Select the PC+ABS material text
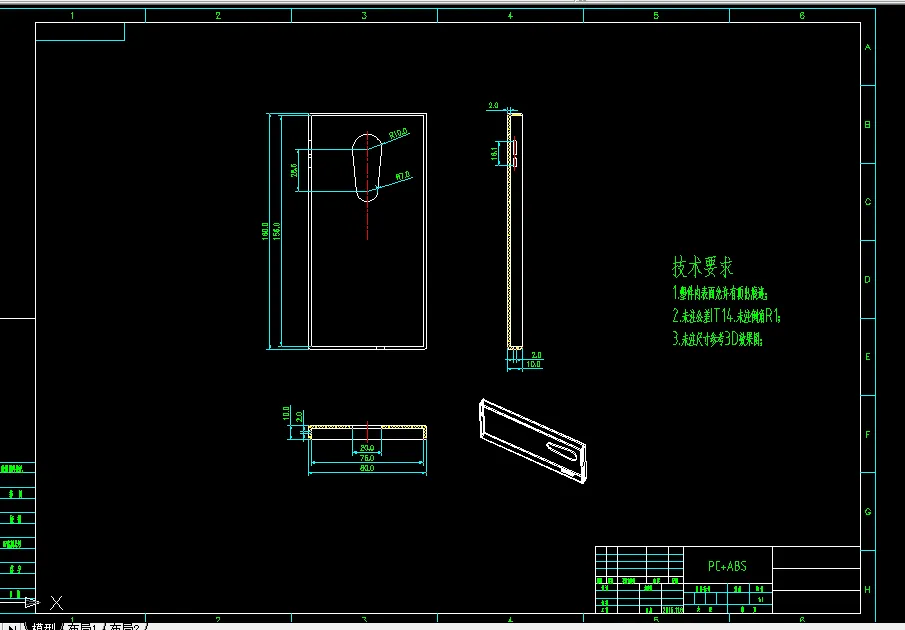Screen dimensions: 905x630 pyautogui.click(x=727, y=566)
